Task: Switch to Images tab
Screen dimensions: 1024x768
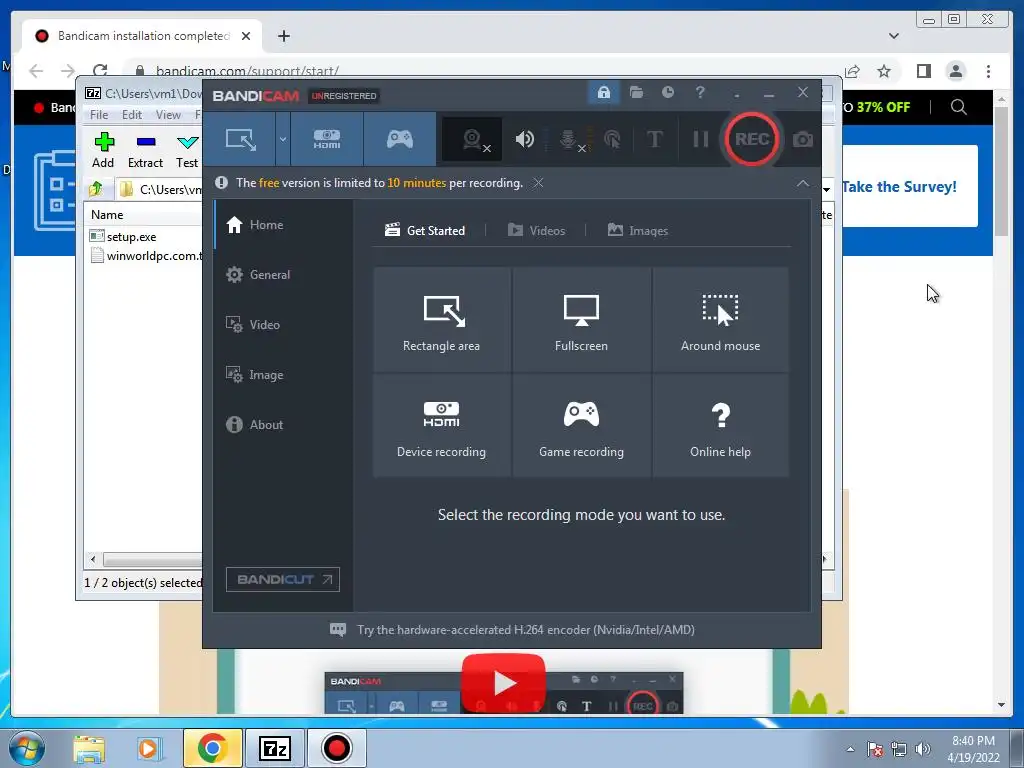Action: pyautogui.click(x=638, y=231)
